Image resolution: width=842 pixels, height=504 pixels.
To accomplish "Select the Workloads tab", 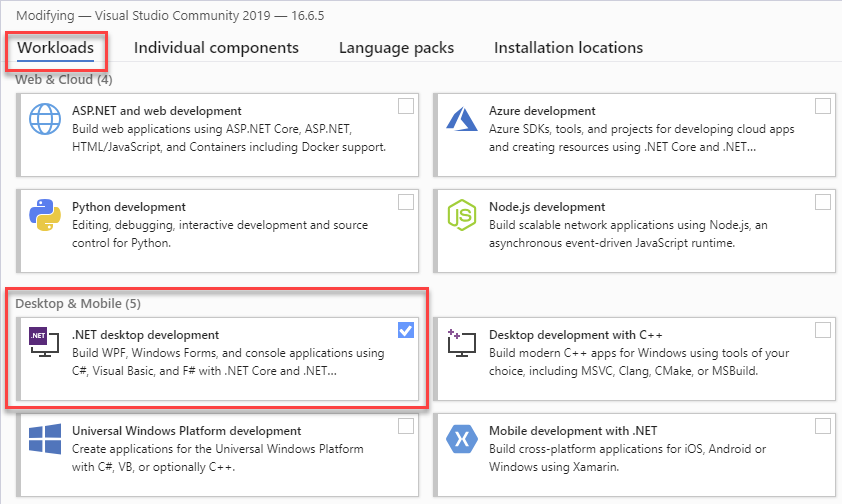I will click(56, 48).
